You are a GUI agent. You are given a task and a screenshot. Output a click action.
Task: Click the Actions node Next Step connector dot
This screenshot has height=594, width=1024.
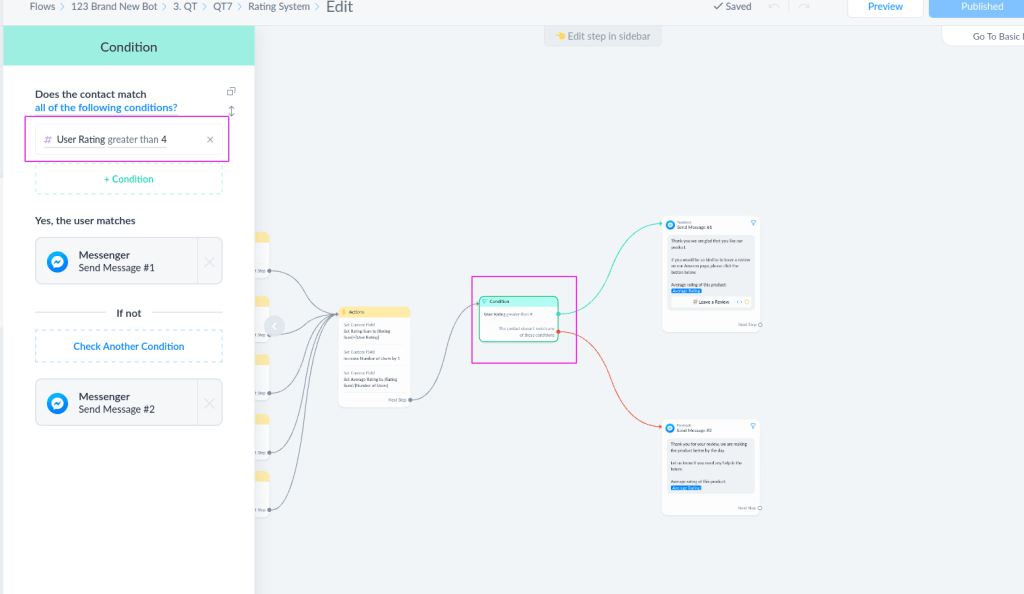click(x=410, y=400)
